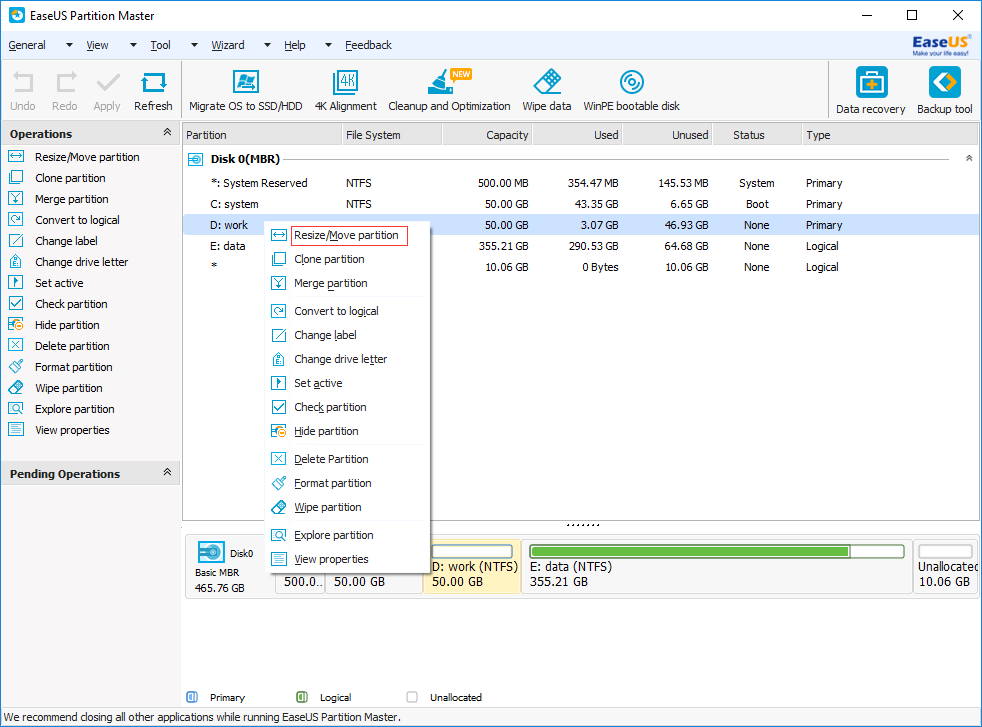The width and height of the screenshot is (982, 727).
Task: Choose Wipe partition from context menu
Action: pyautogui.click(x=349, y=507)
